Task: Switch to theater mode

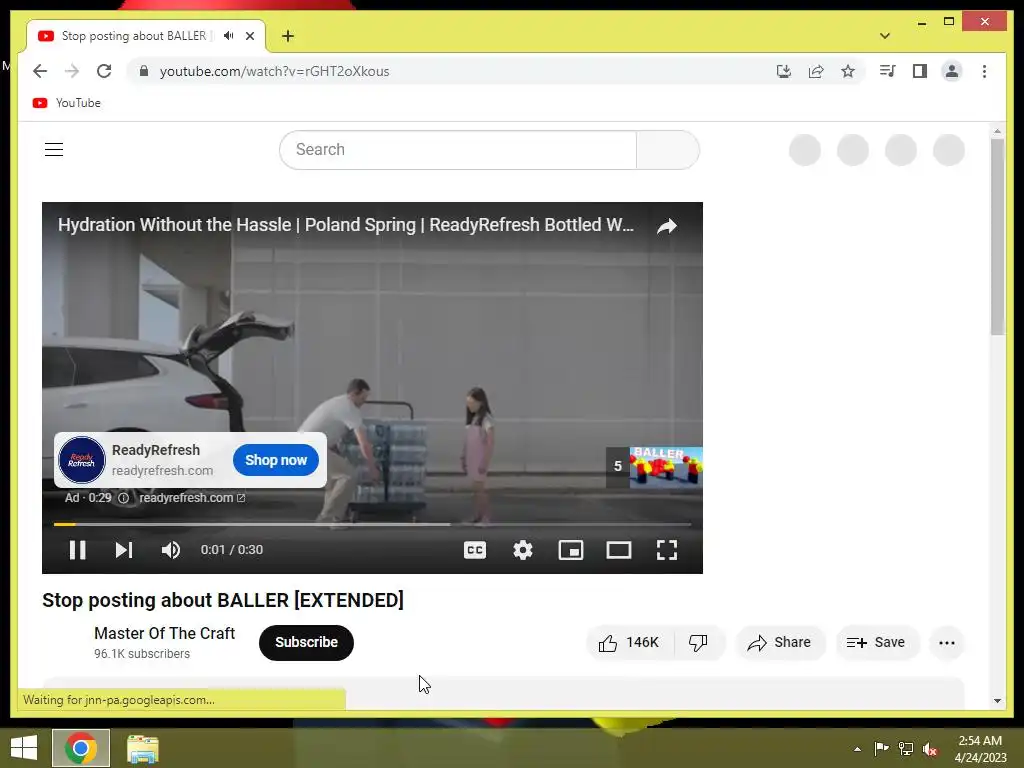Action: tap(618, 550)
